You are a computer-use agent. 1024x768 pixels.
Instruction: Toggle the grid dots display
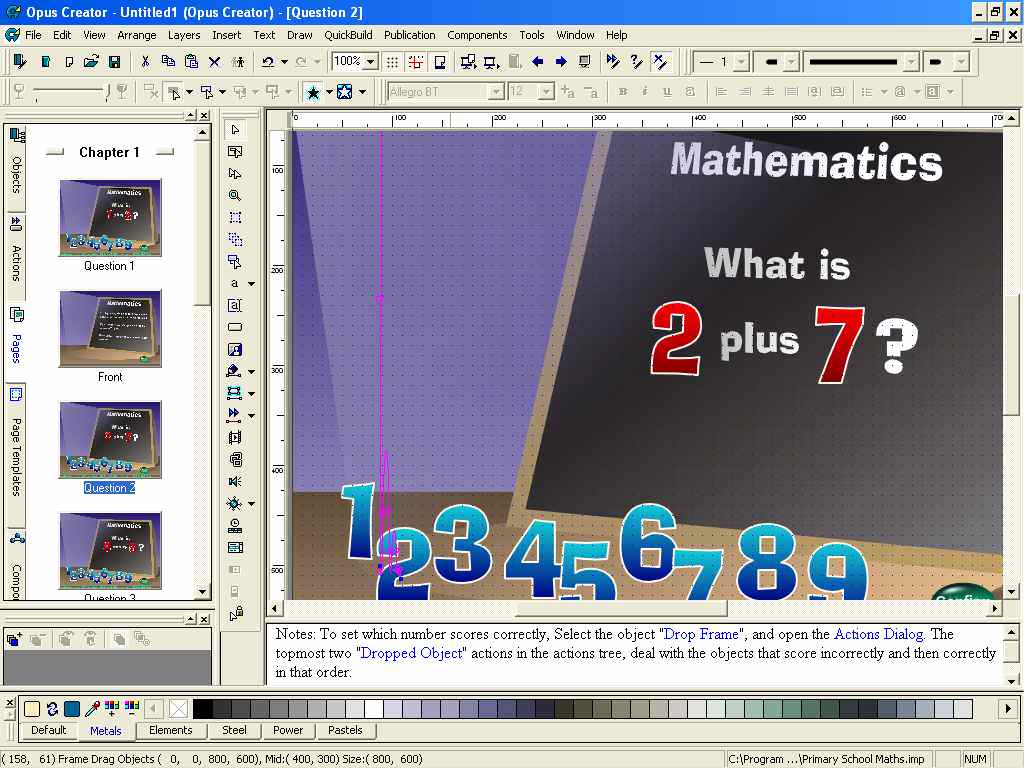(392, 62)
